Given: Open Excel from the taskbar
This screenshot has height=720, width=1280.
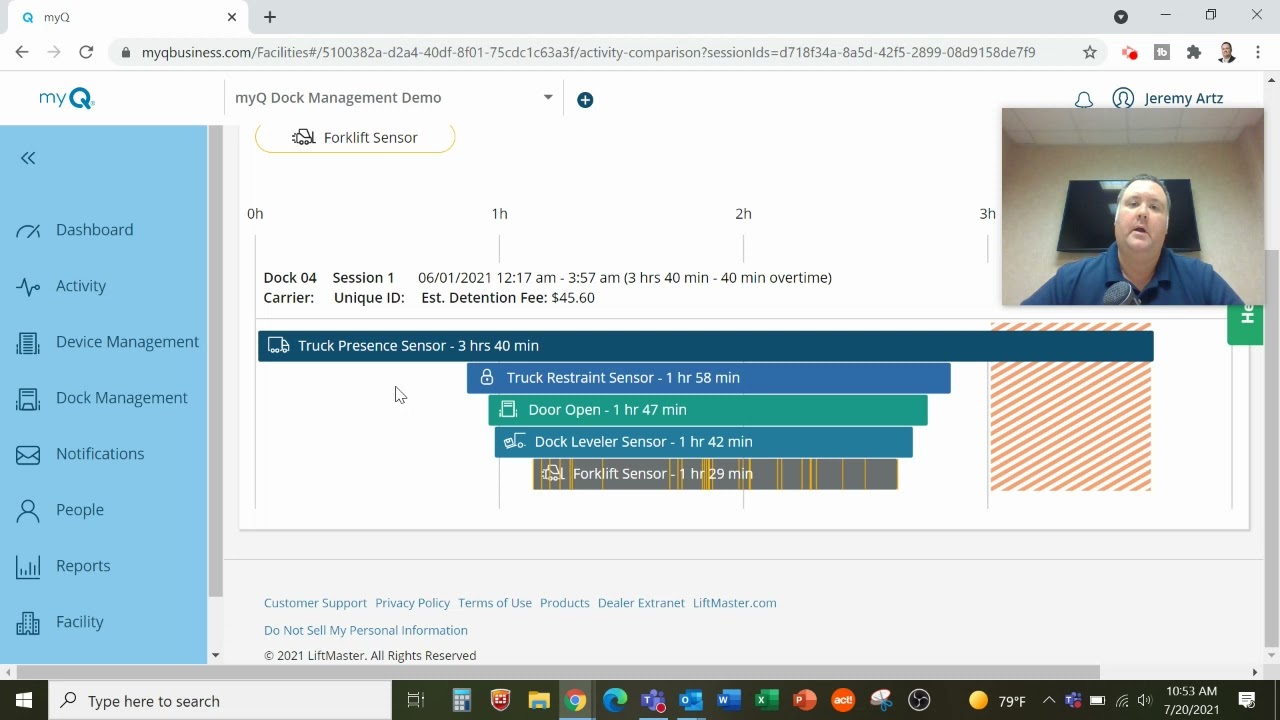Looking at the screenshot, I should [767, 701].
